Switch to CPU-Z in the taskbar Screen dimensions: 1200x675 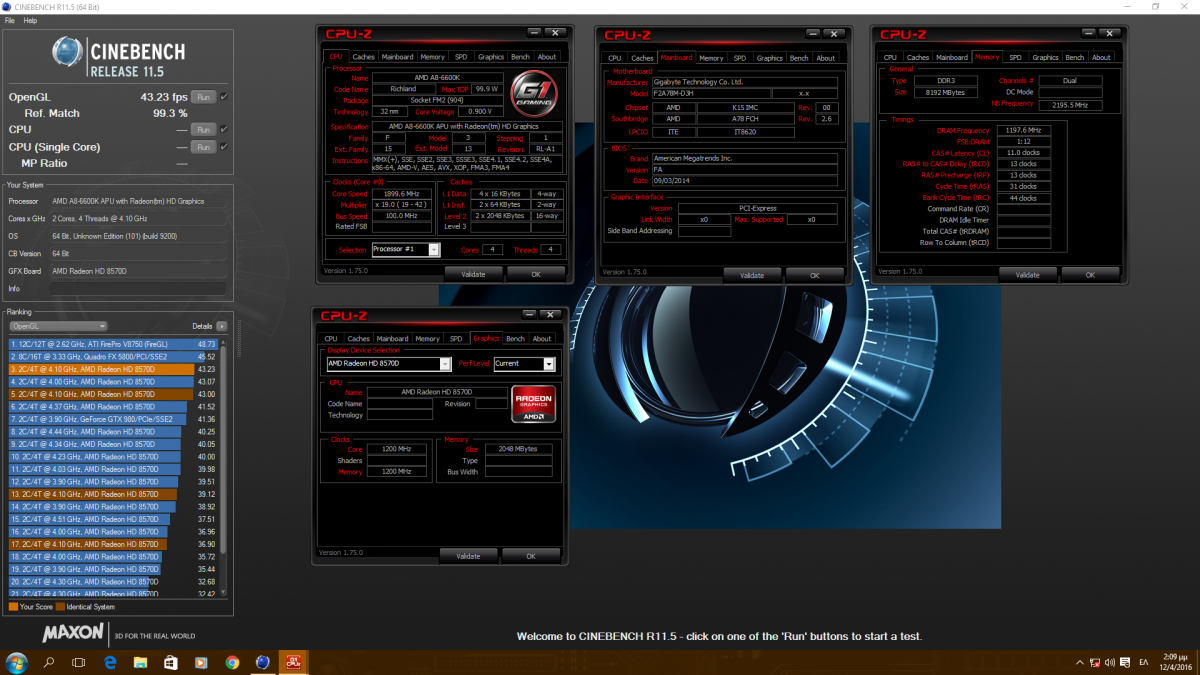[294, 662]
